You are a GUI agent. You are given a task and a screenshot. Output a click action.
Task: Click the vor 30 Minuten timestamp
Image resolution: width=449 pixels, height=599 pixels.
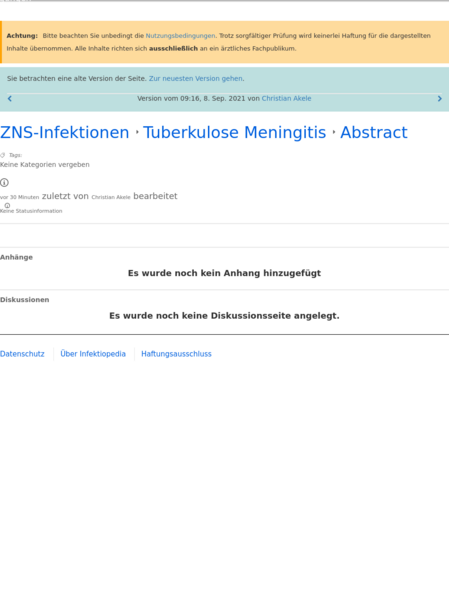19,197
